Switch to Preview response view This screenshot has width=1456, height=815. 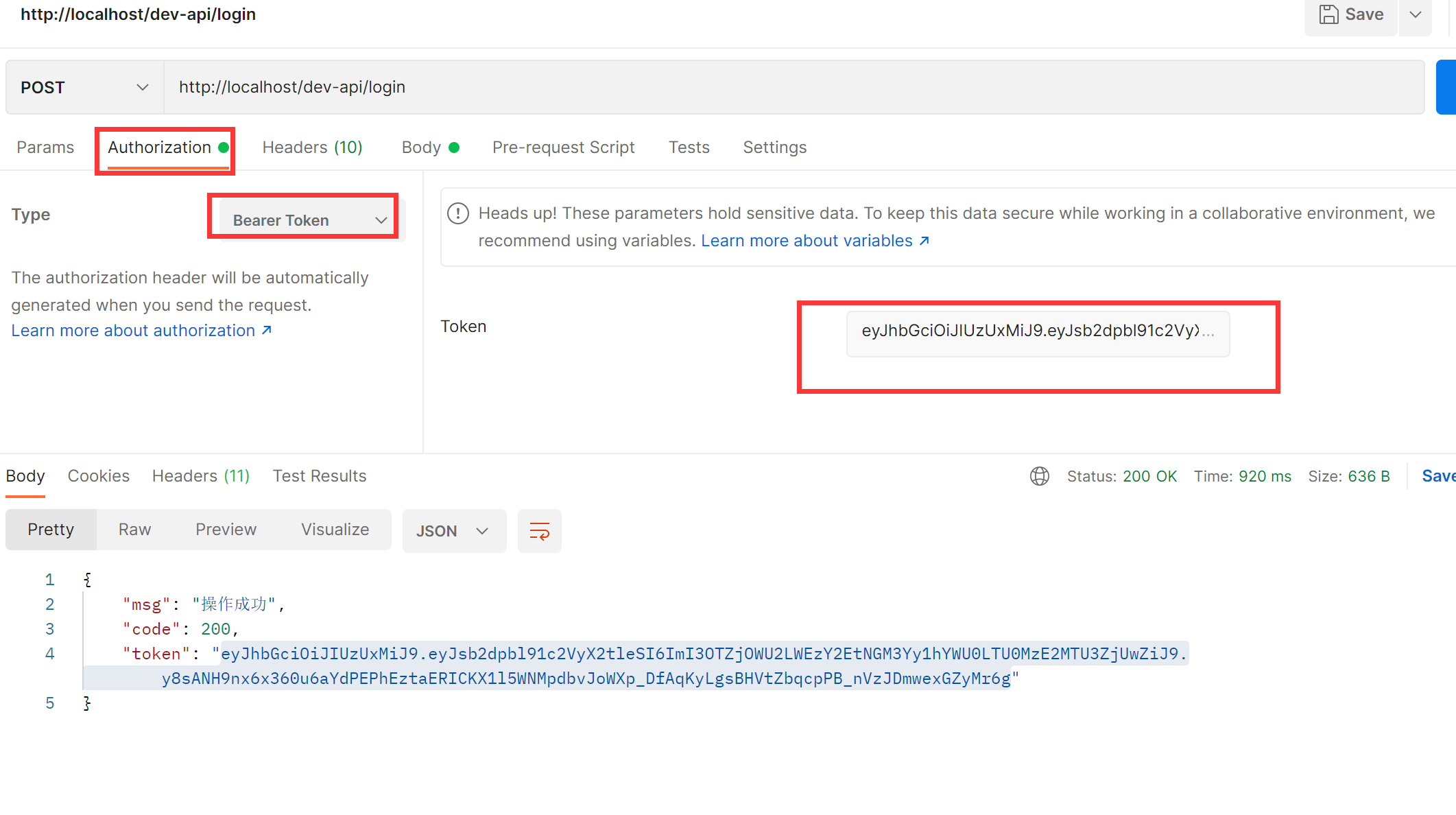pyautogui.click(x=226, y=530)
